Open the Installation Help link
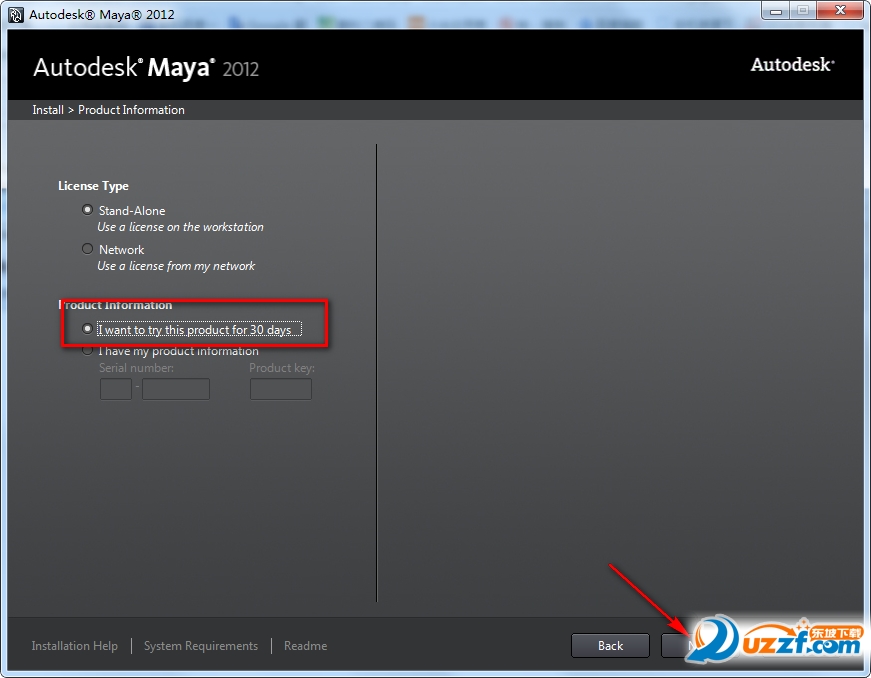Image resolution: width=871 pixels, height=678 pixels. 74,646
